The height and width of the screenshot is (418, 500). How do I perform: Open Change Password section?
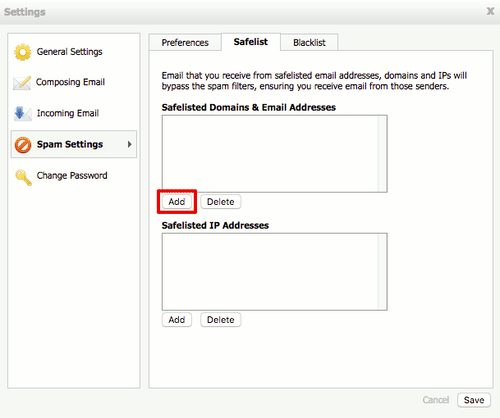[x=72, y=175]
